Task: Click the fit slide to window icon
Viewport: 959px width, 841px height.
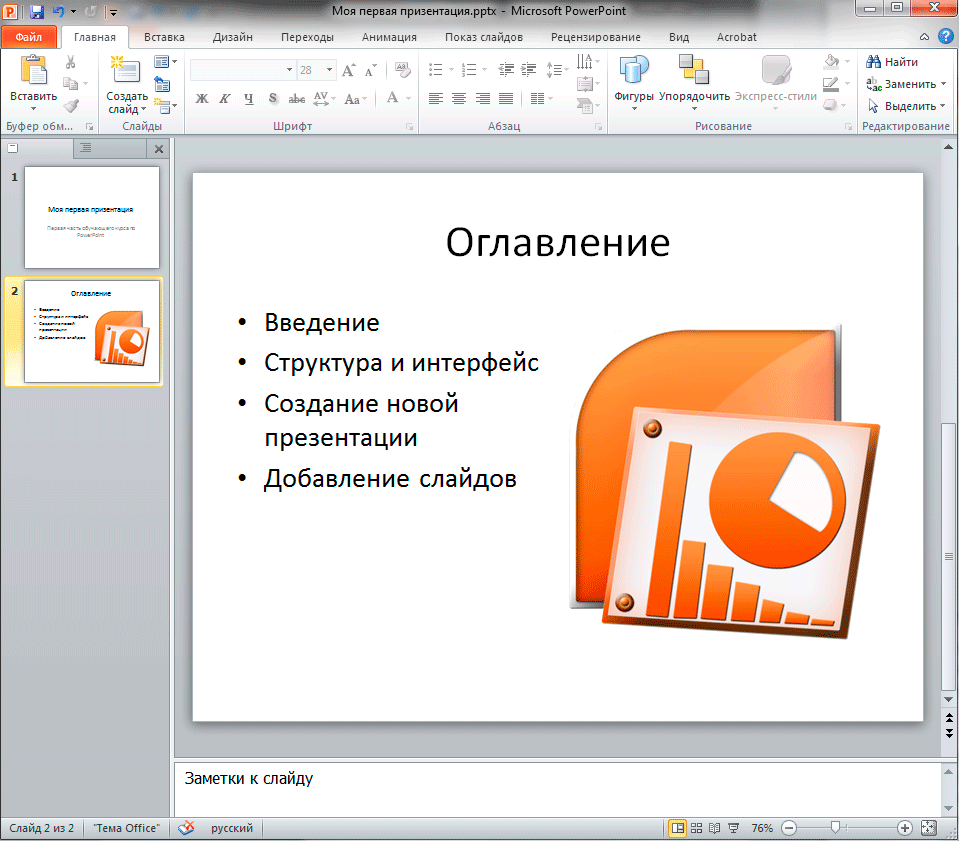Action: coord(927,828)
